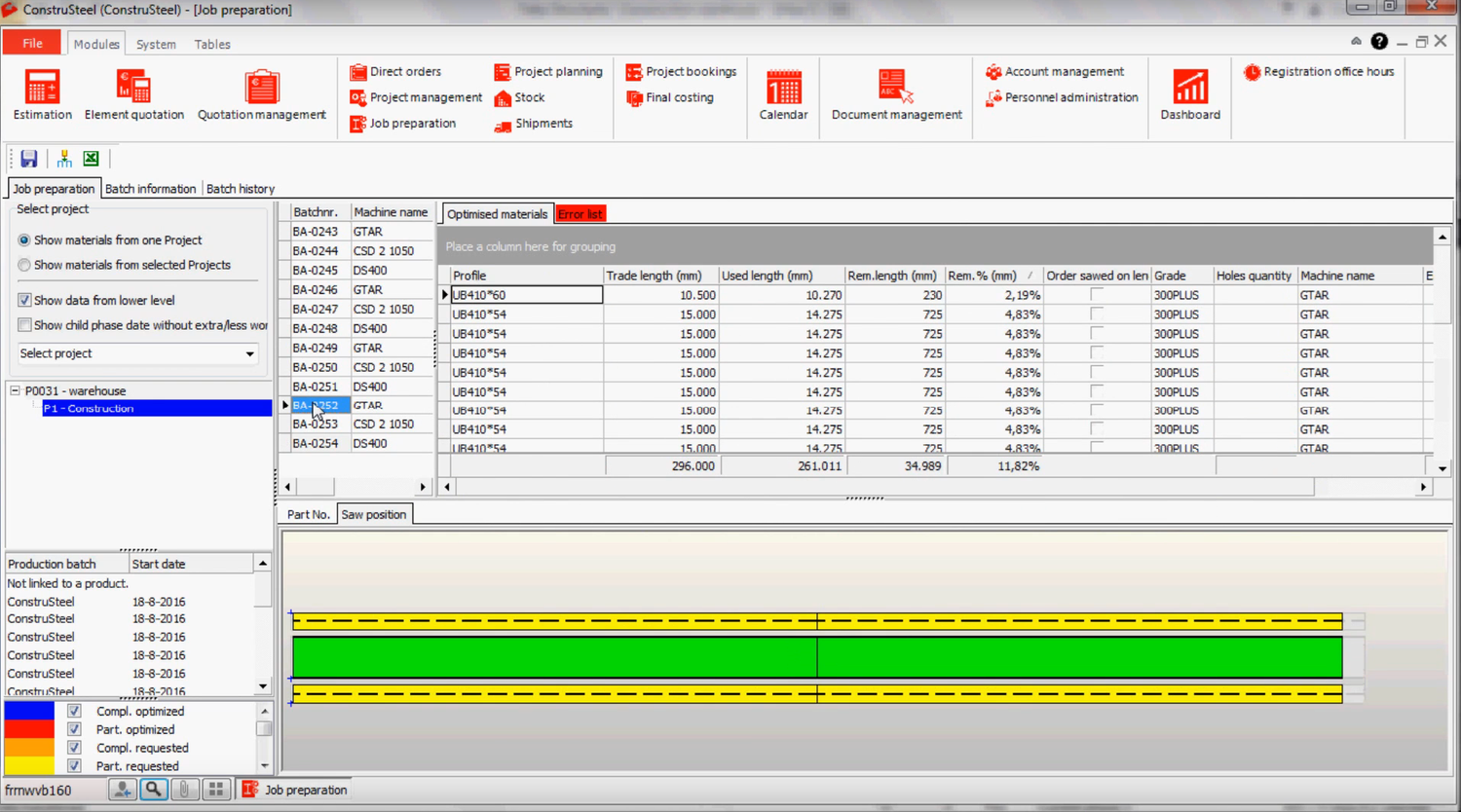Export to Excel using green icon

pos(91,159)
